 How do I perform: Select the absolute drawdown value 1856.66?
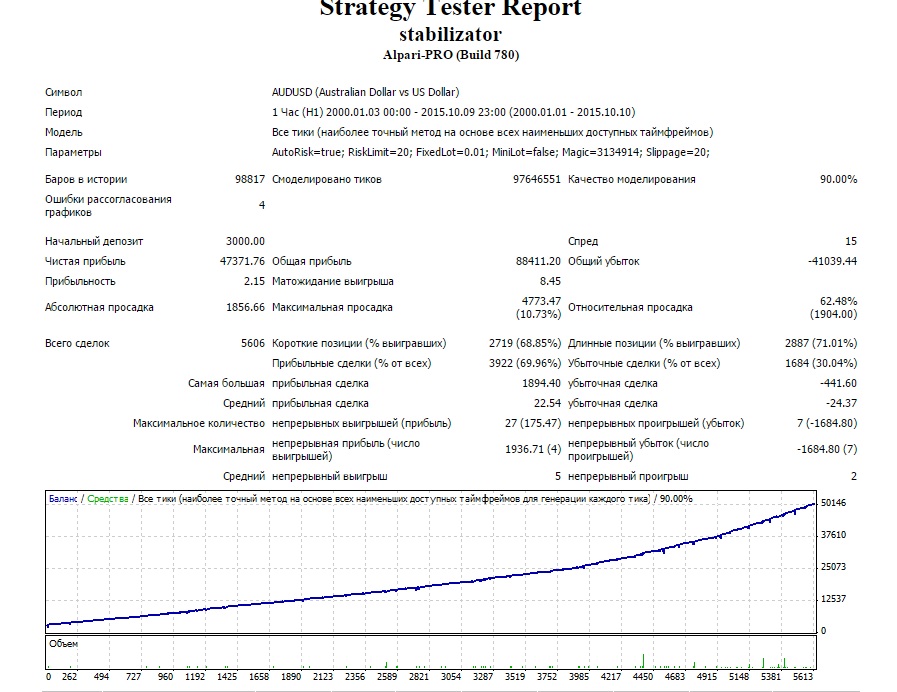(245, 307)
